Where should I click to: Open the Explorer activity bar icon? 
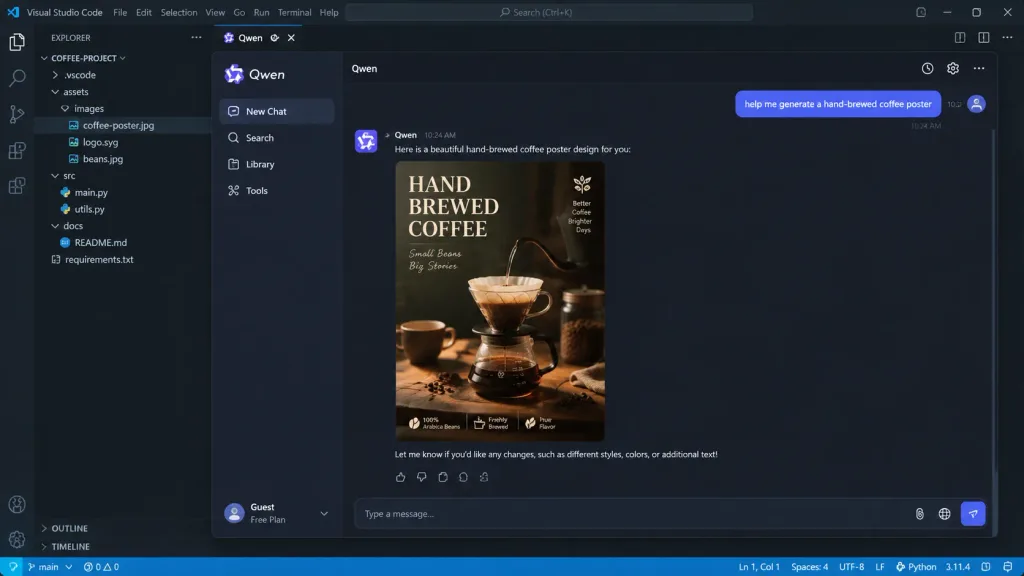(x=17, y=42)
